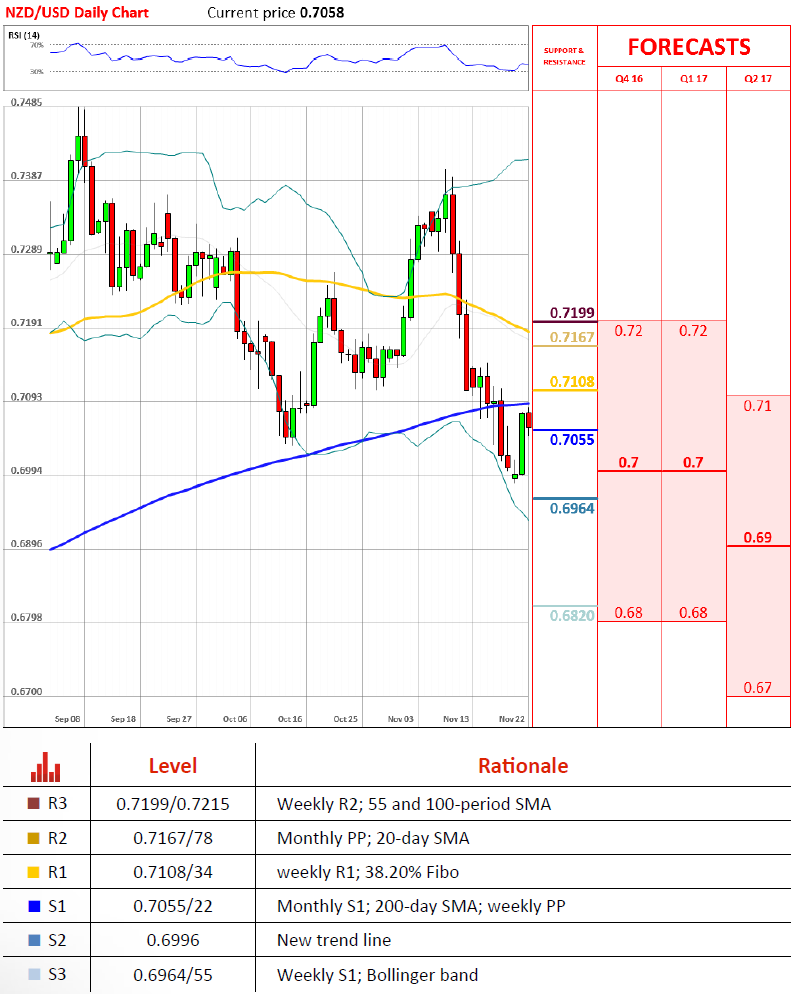Click the 'Nov 22' date axis label

click(x=512, y=719)
